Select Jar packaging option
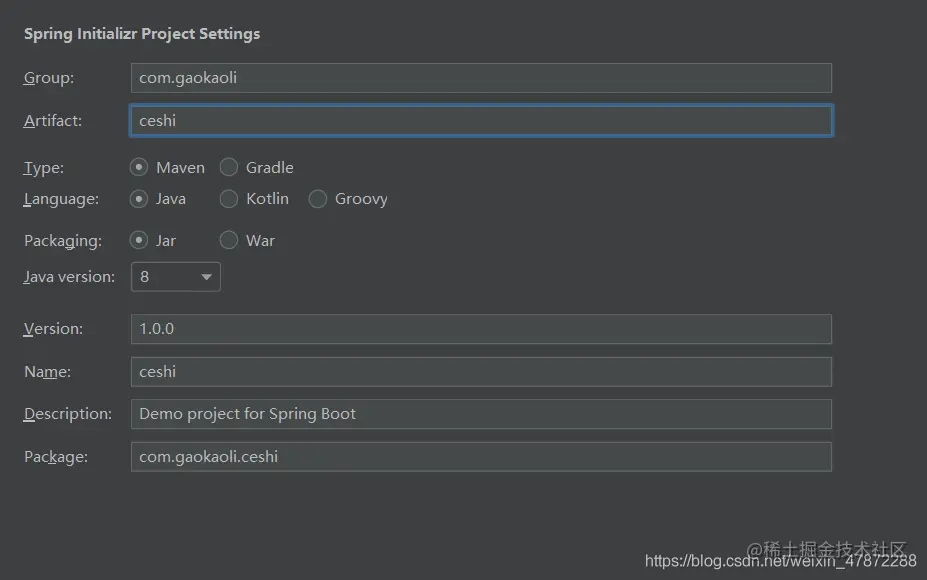This screenshot has height=580, width=927. pos(138,240)
